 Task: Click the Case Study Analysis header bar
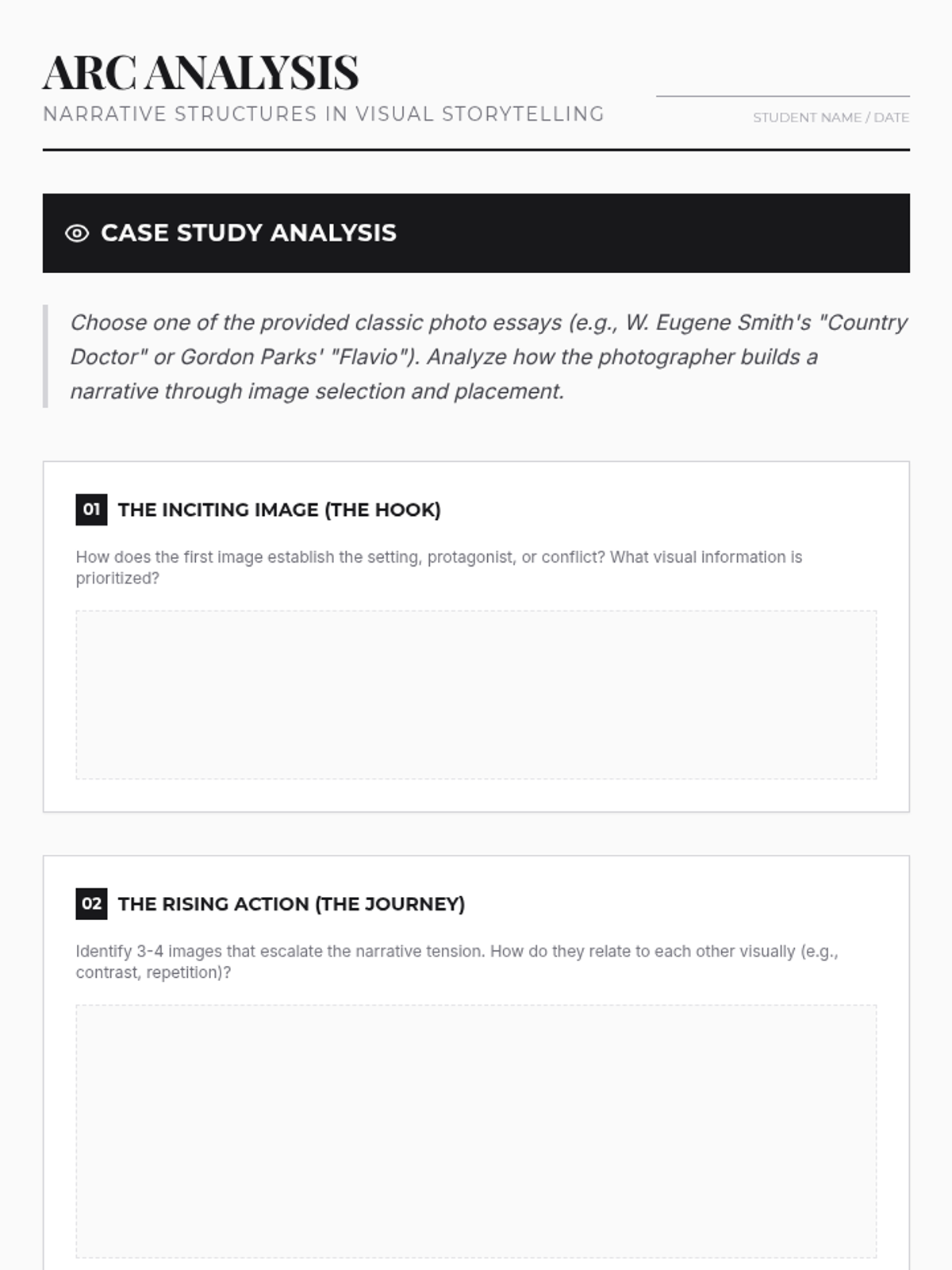point(476,233)
